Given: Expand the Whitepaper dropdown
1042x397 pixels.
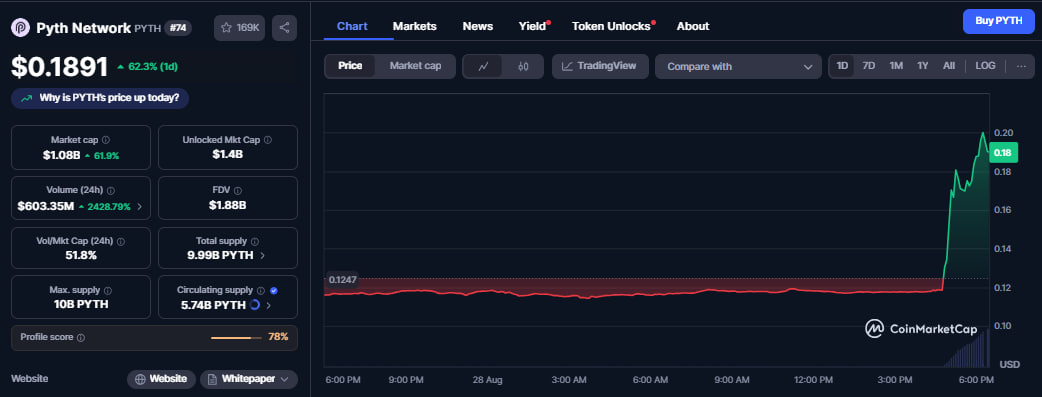Looking at the screenshot, I should [249, 379].
